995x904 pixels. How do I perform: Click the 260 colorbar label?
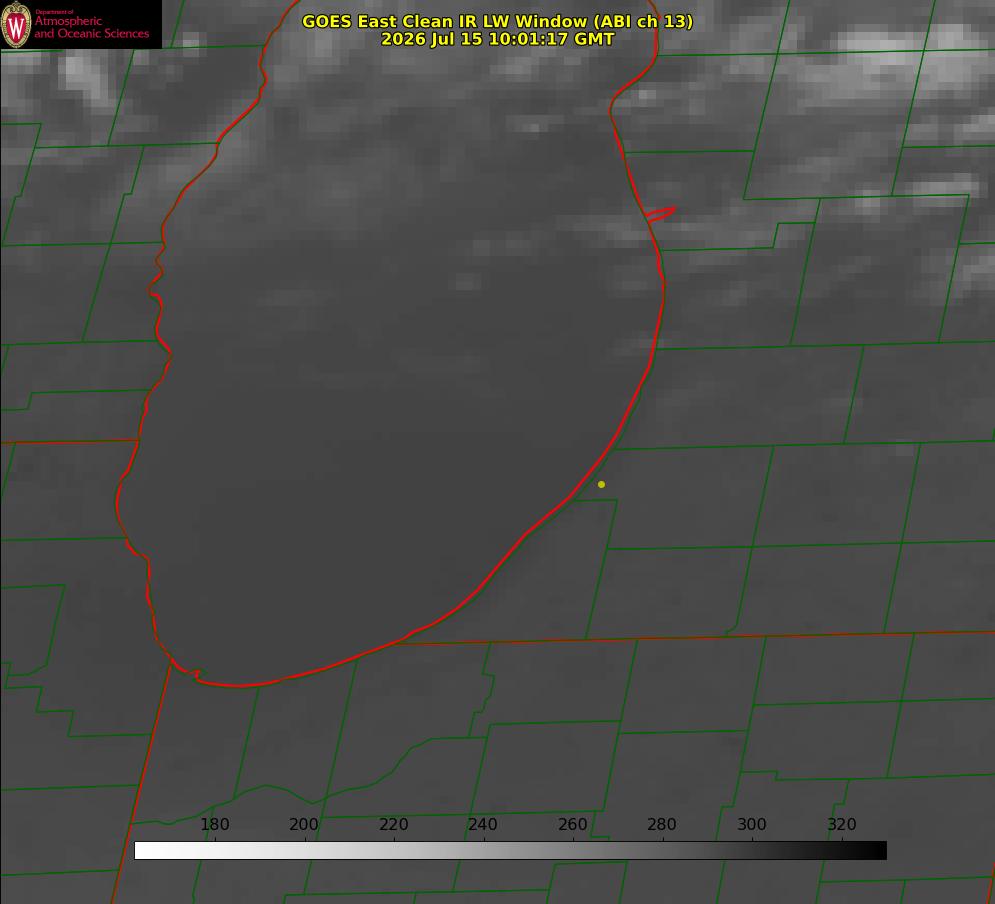tap(572, 824)
